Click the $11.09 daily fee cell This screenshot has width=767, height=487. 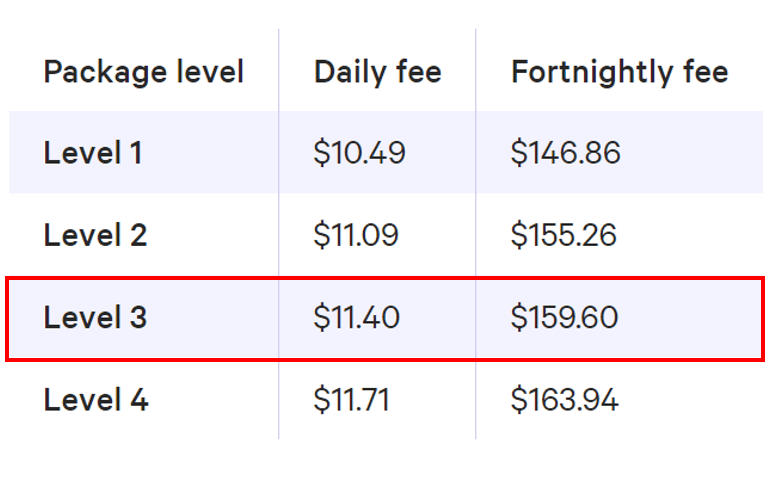[356, 235]
